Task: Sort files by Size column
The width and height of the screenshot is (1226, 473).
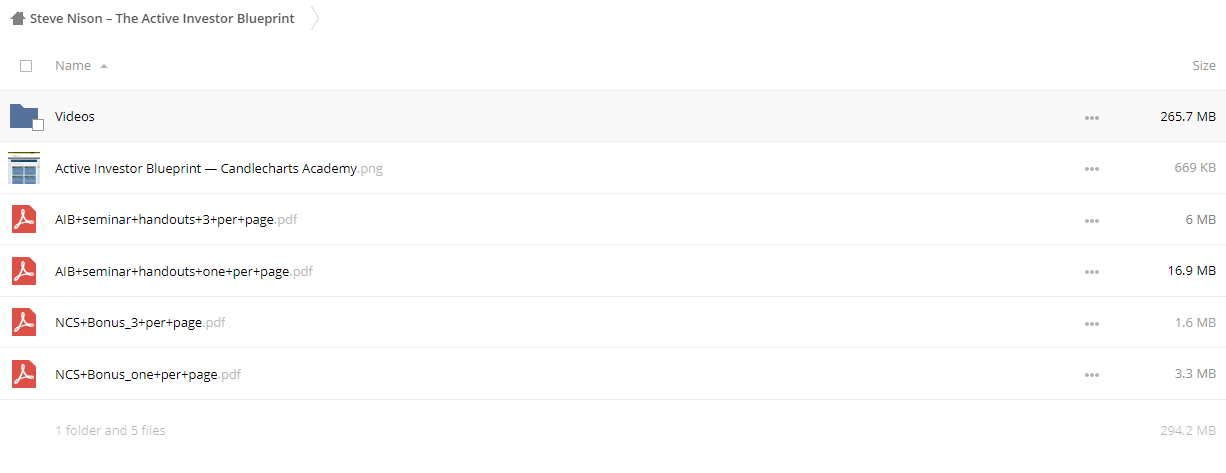Action: pyautogui.click(x=1204, y=66)
